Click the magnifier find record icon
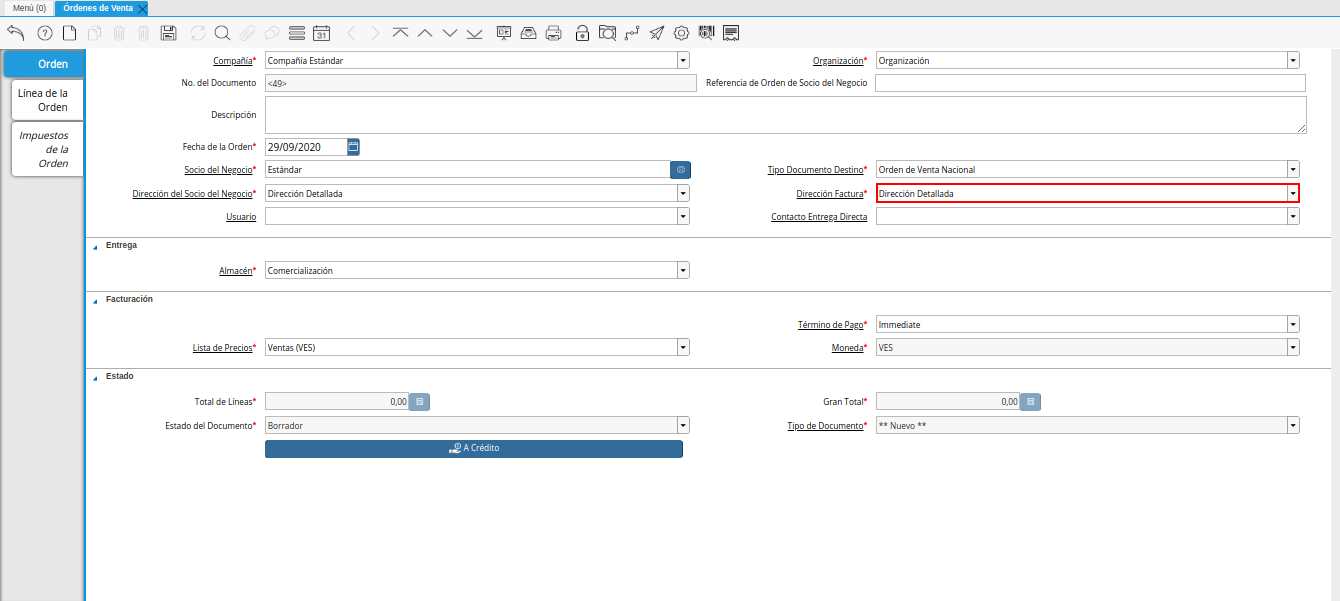Viewport: 1340px width, 601px height. click(x=222, y=33)
